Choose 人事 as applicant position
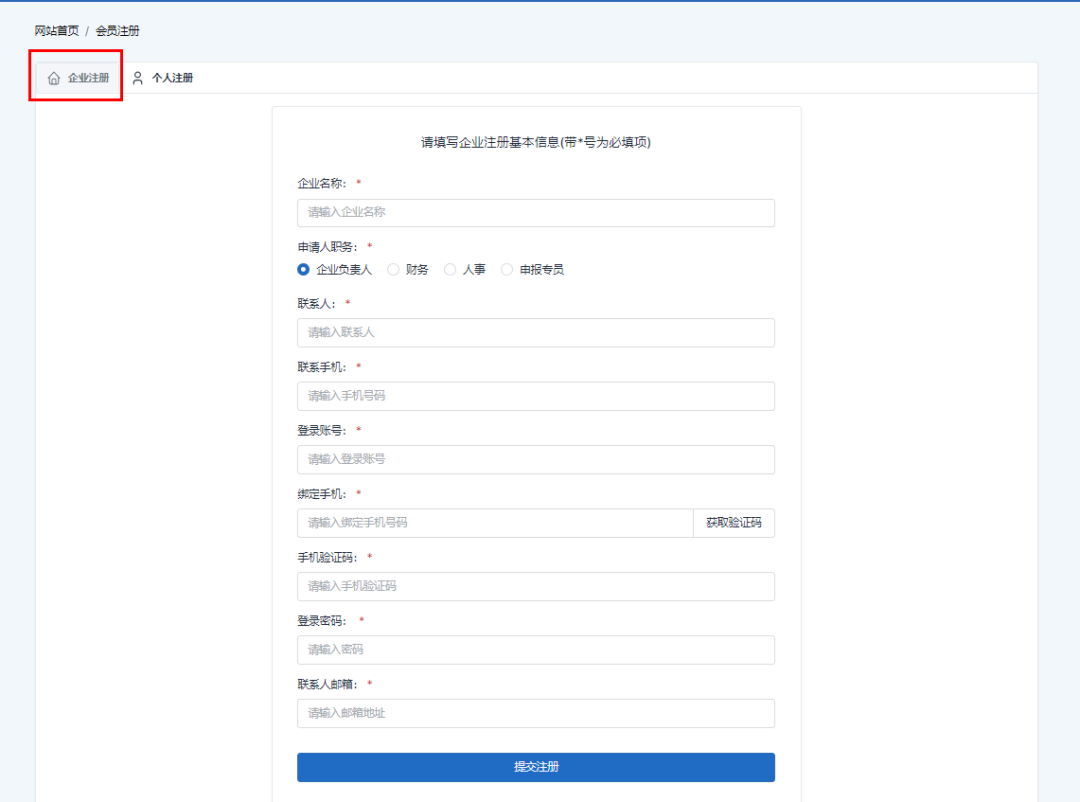This screenshot has height=802, width=1080. (450, 269)
